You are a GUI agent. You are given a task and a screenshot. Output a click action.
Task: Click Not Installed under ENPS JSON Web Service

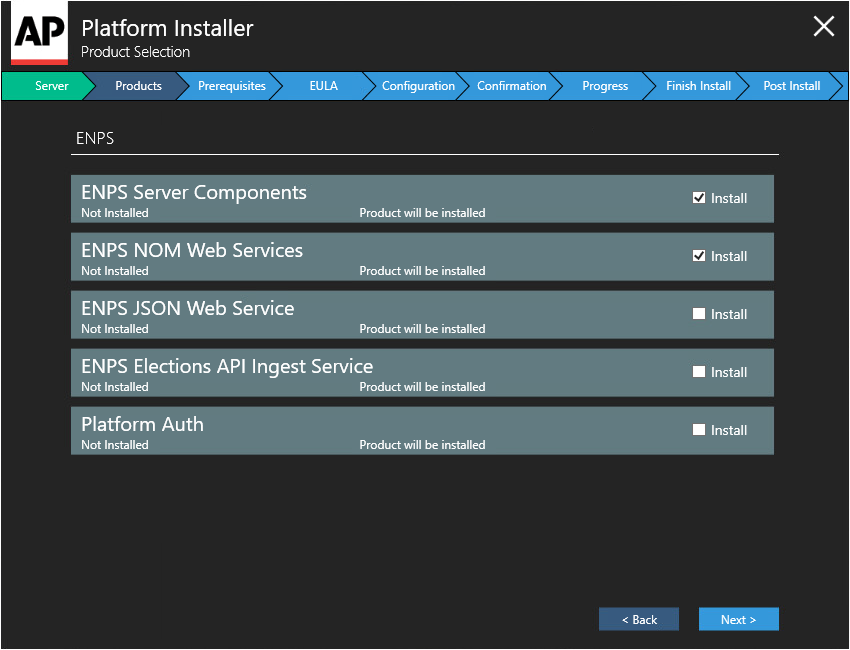115,329
